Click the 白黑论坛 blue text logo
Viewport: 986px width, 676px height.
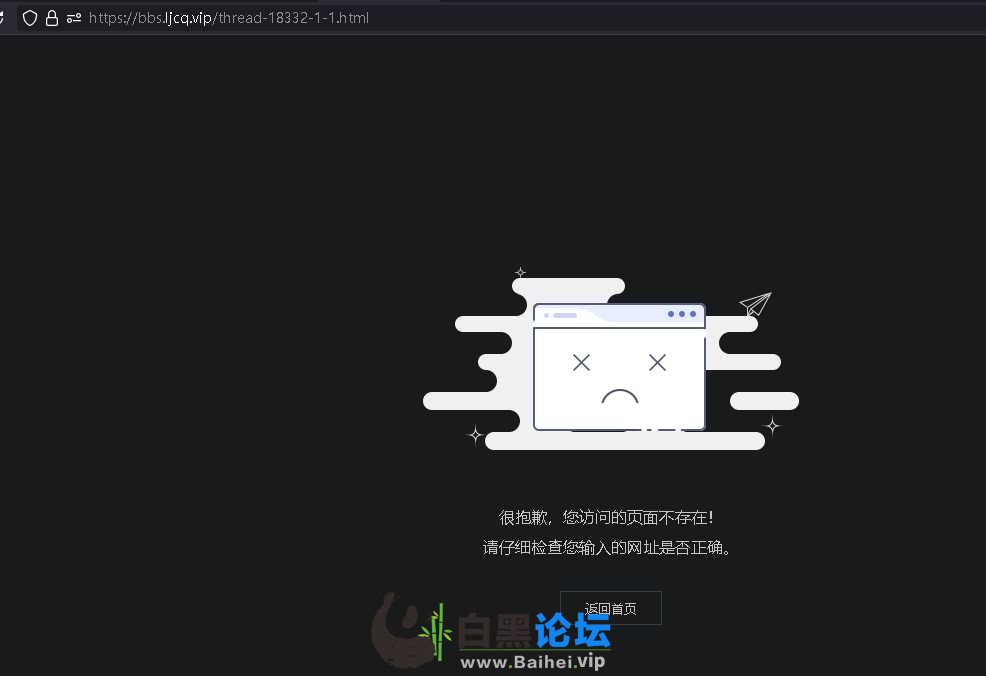click(x=536, y=628)
